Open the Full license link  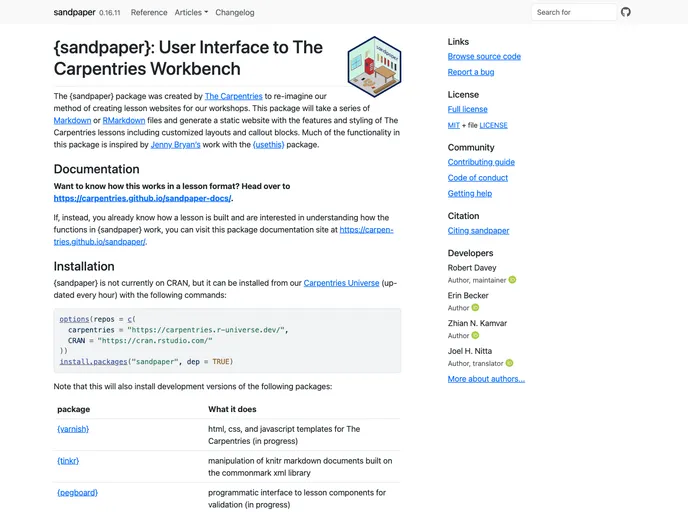(467, 109)
